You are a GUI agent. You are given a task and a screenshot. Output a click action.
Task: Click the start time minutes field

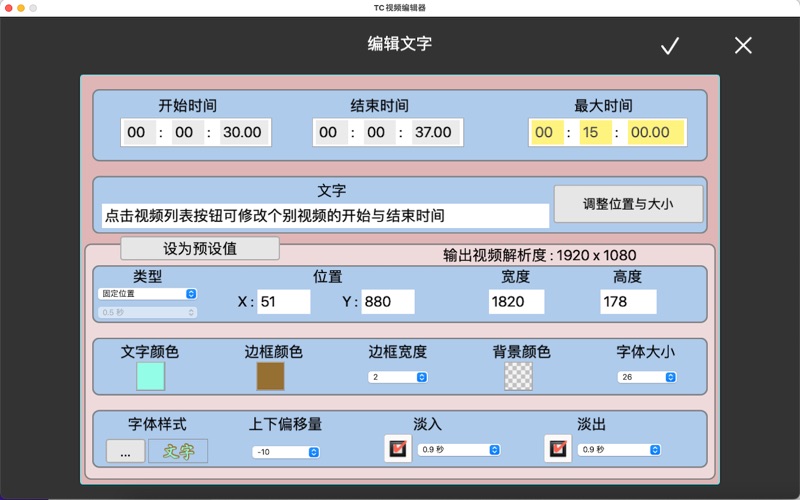(x=187, y=132)
